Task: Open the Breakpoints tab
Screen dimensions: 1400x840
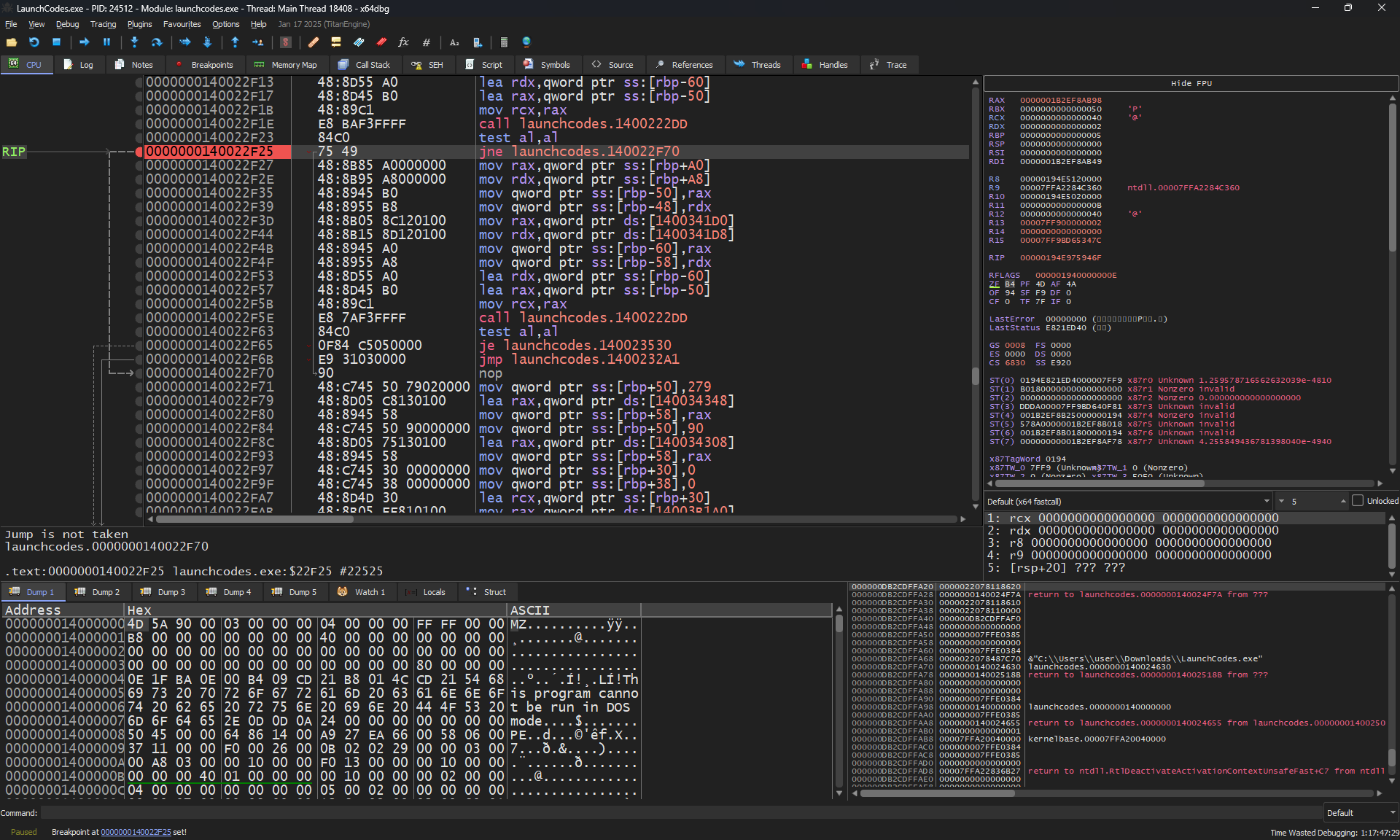Action: tap(205, 65)
